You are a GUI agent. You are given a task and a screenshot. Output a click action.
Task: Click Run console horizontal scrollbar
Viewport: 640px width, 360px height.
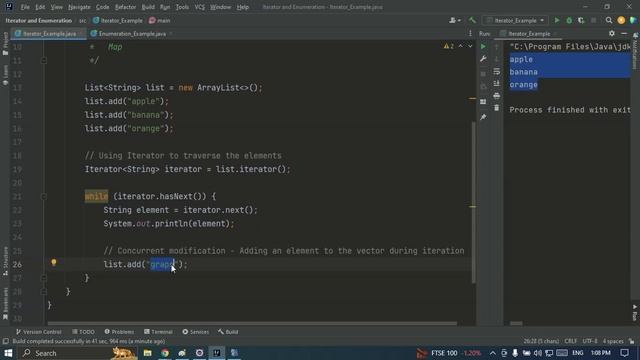click(516, 323)
